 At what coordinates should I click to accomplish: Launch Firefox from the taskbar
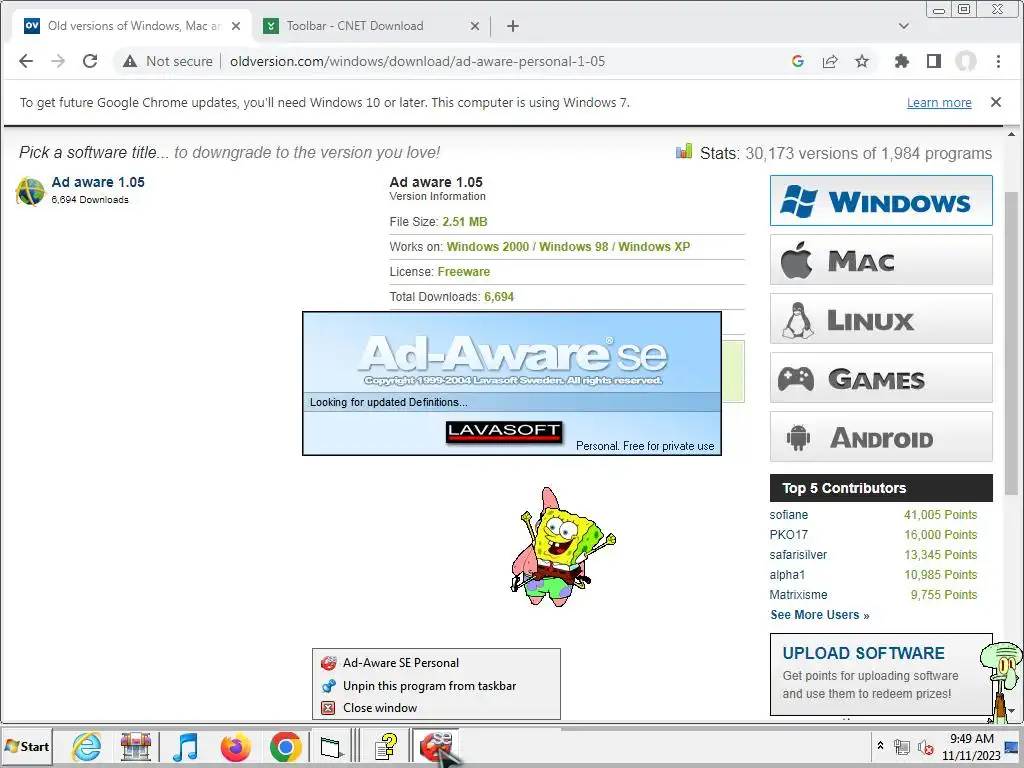[235, 746]
